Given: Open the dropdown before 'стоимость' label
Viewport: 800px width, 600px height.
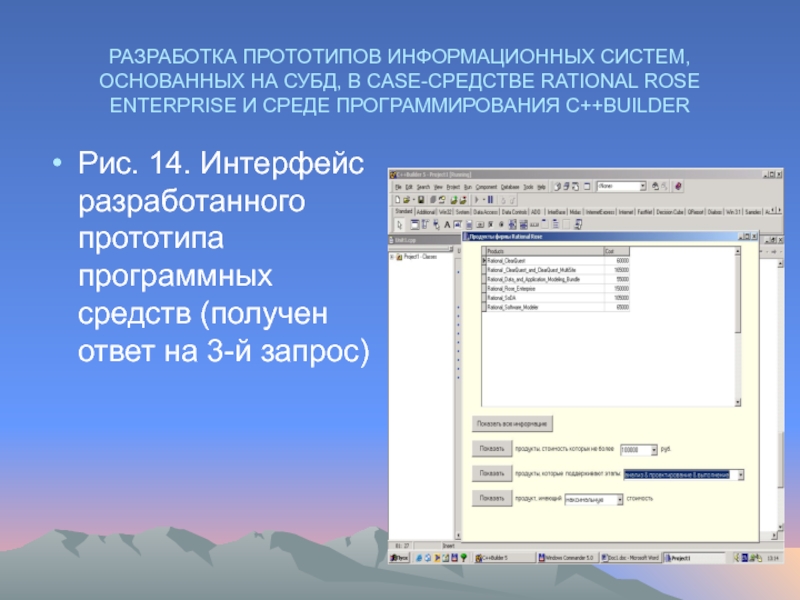Looking at the screenshot, I should tap(619, 500).
